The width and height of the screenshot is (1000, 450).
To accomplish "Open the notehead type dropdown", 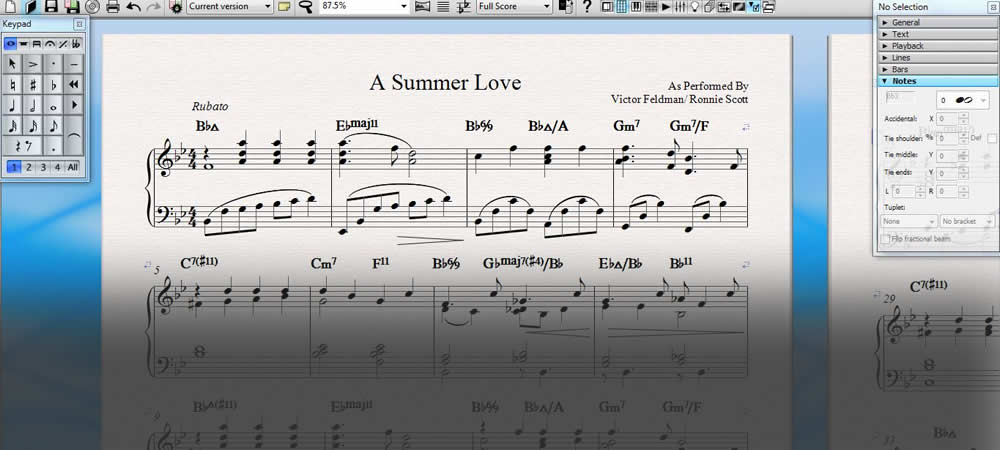I will [962, 100].
